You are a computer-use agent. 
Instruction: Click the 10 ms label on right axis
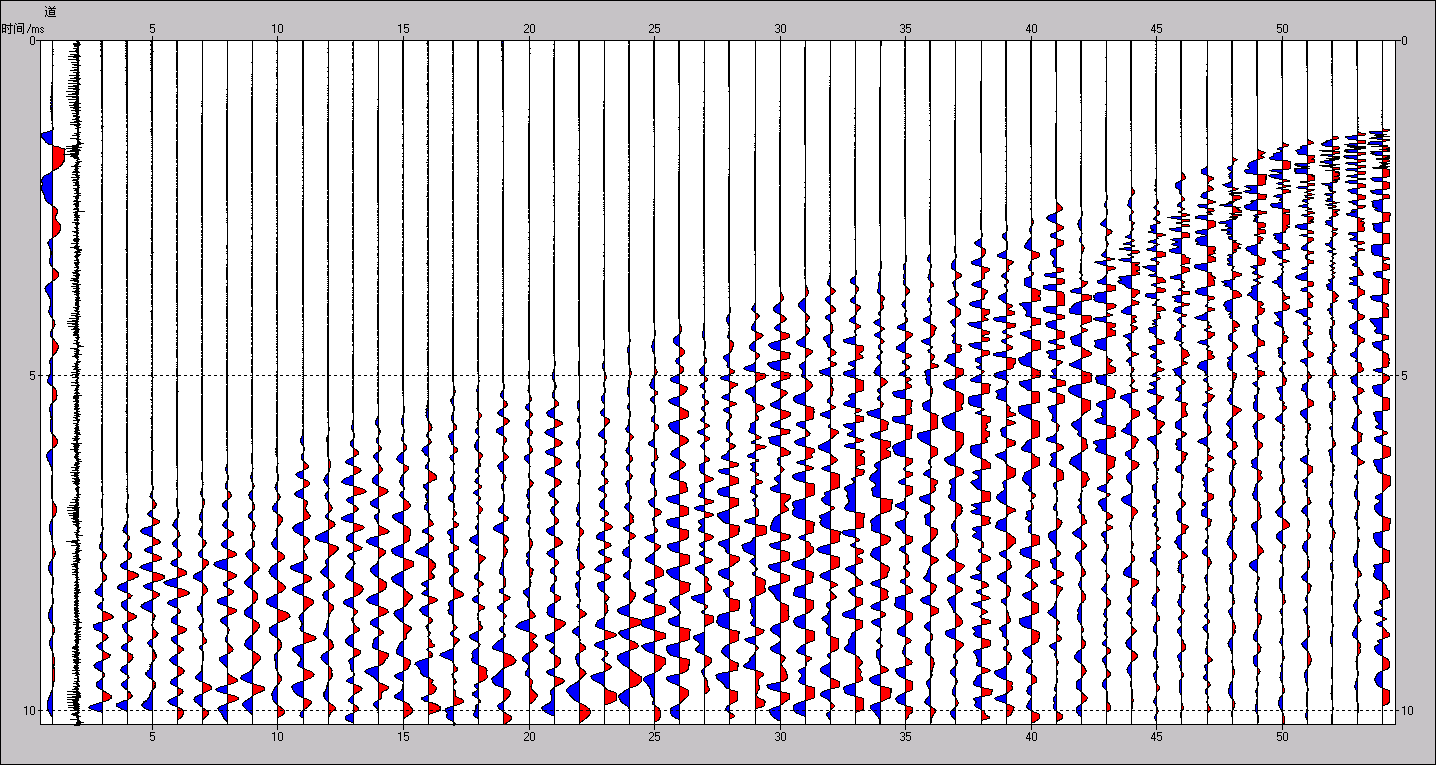point(1407,711)
